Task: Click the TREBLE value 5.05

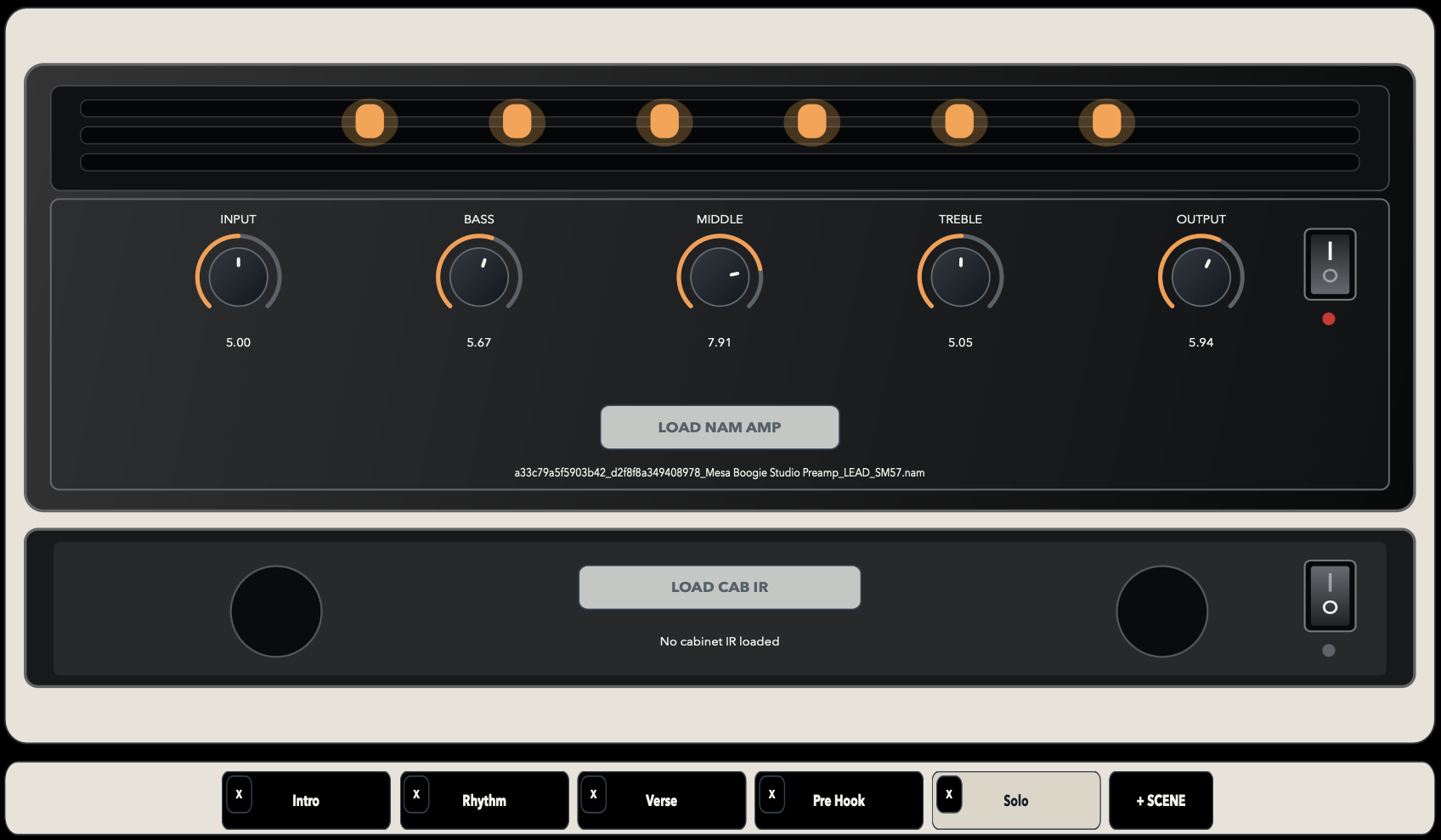Action: click(x=960, y=342)
